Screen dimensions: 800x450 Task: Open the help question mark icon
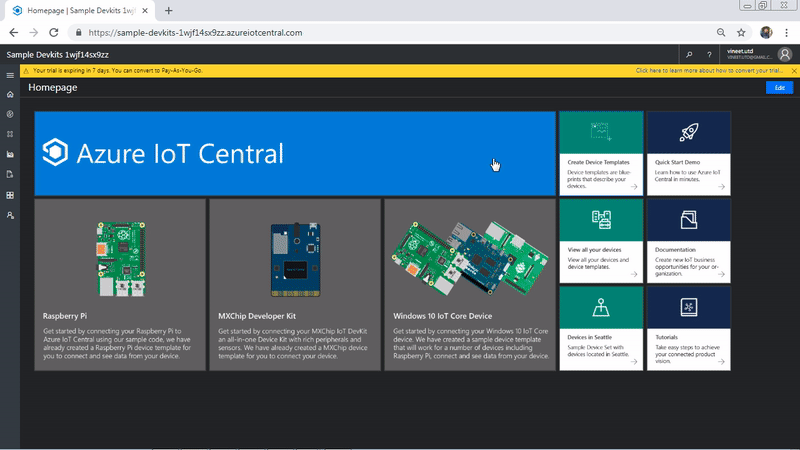[x=709, y=55]
